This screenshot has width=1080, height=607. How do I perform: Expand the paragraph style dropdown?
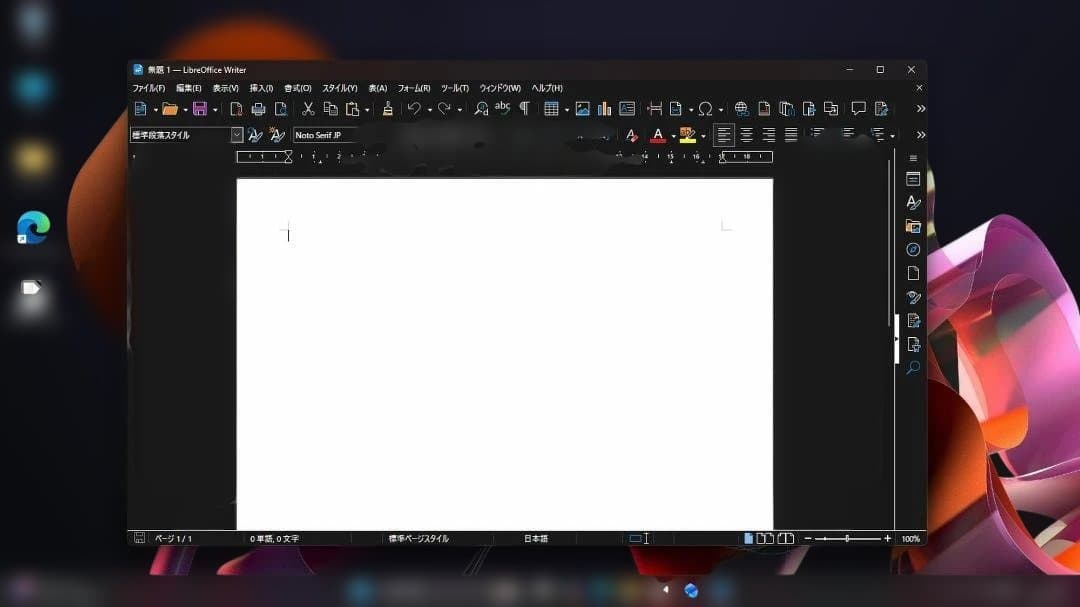click(x=237, y=135)
